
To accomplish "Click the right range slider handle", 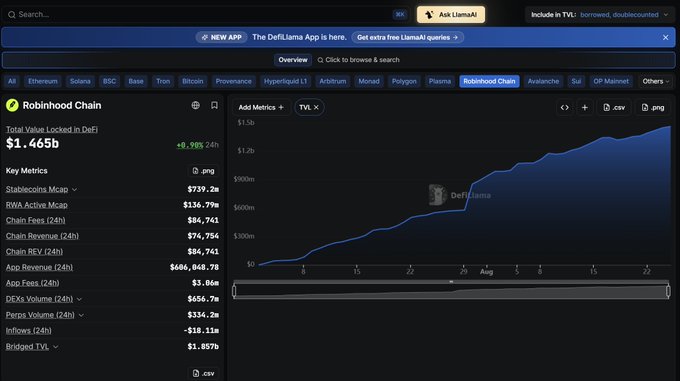I will click(x=668, y=291).
